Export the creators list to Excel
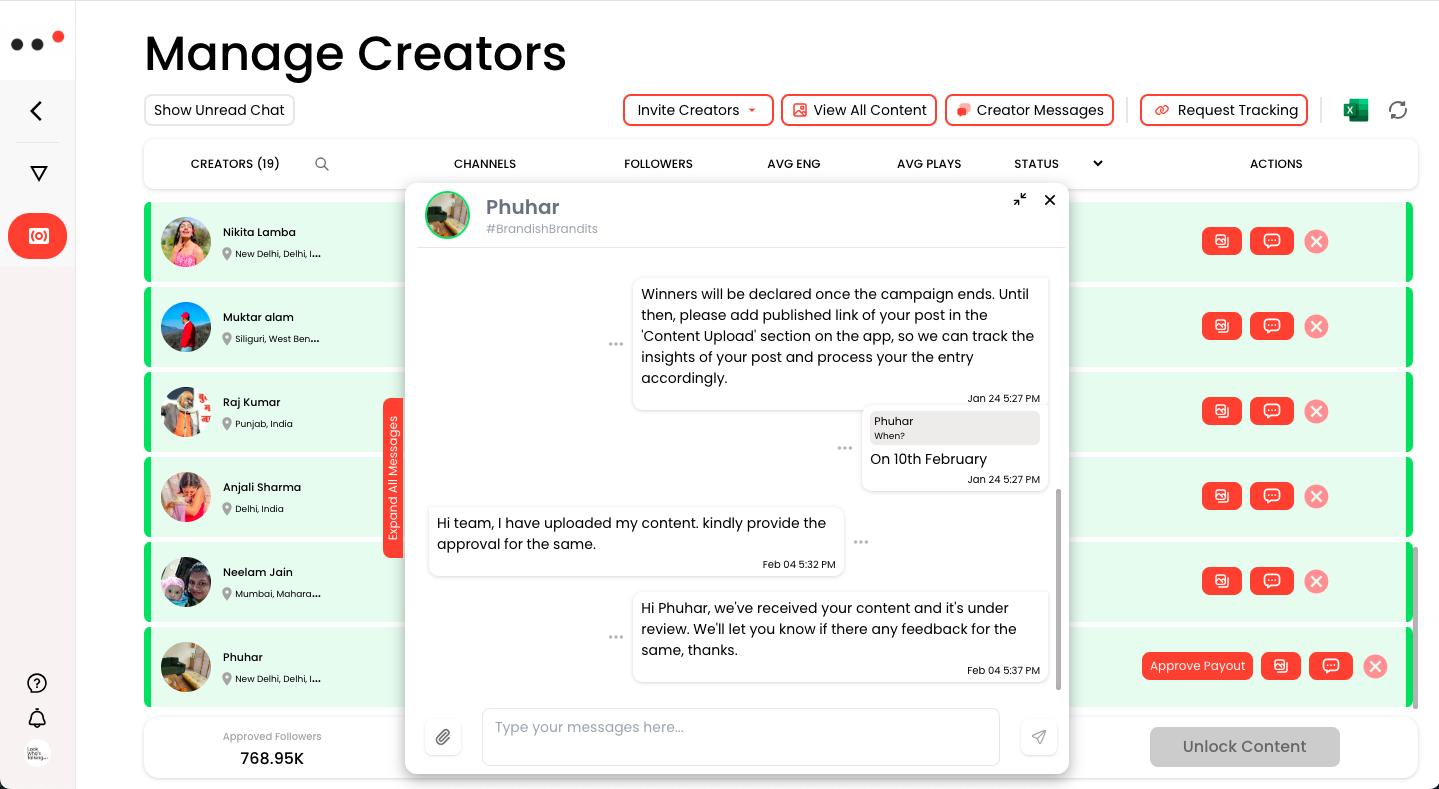The image size is (1439, 789). pos(1355,110)
